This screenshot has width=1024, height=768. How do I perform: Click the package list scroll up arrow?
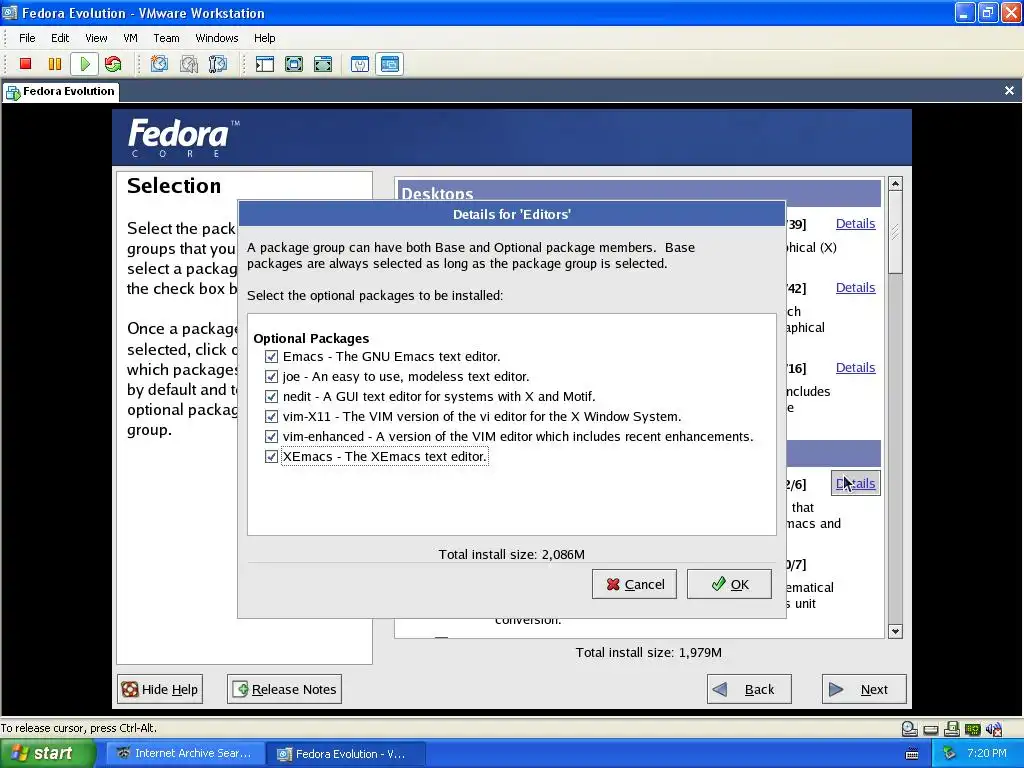895,184
